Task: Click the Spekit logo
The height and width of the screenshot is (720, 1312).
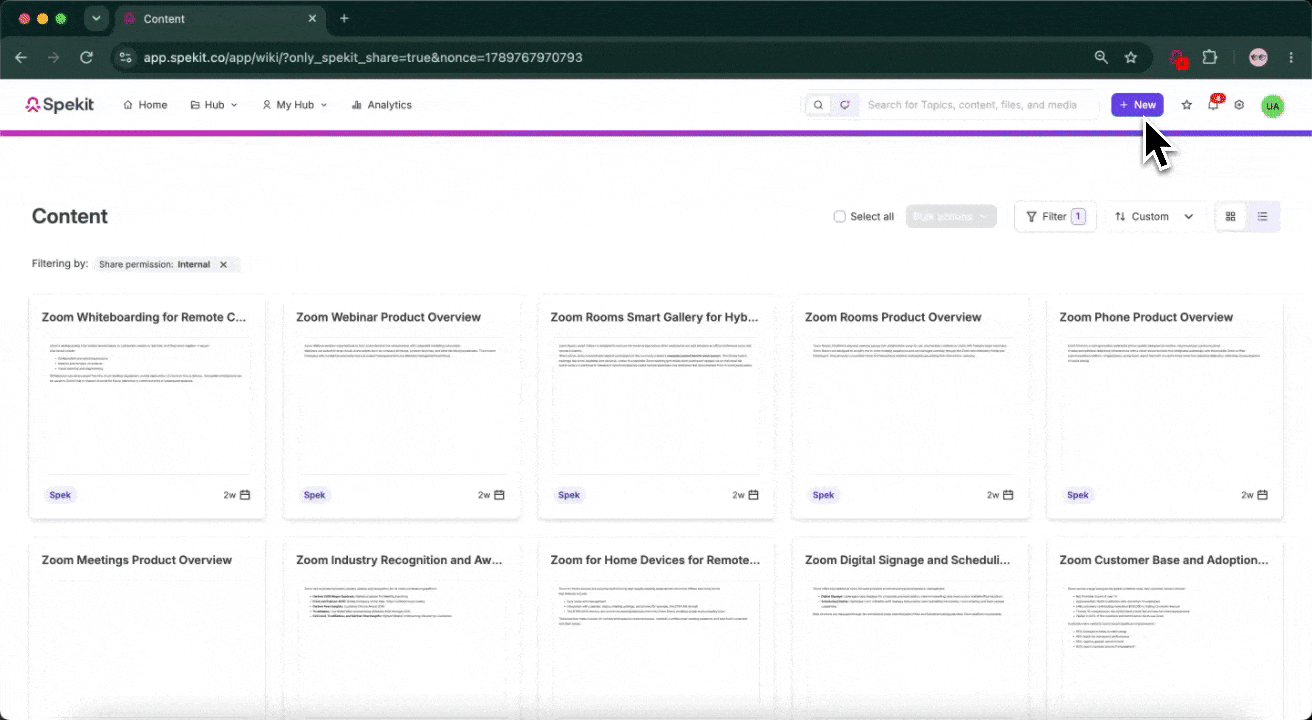Action: (60, 105)
